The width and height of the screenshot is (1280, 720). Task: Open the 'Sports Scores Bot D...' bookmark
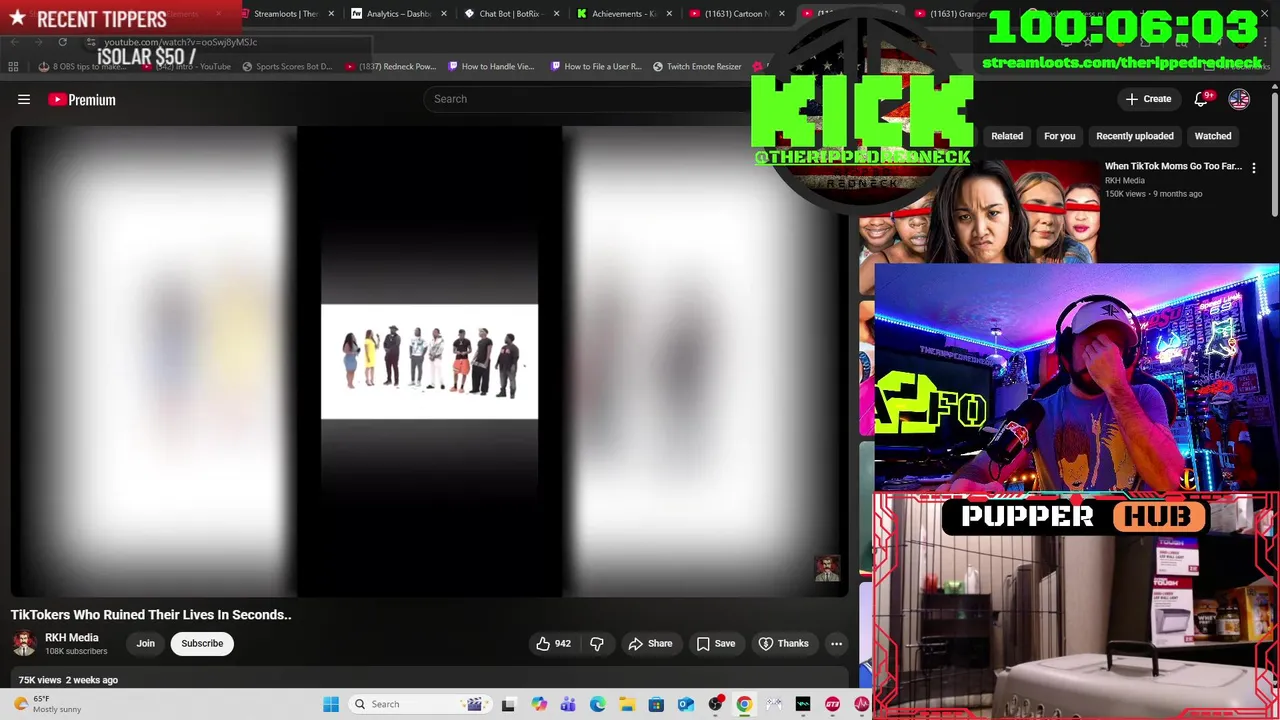point(286,67)
